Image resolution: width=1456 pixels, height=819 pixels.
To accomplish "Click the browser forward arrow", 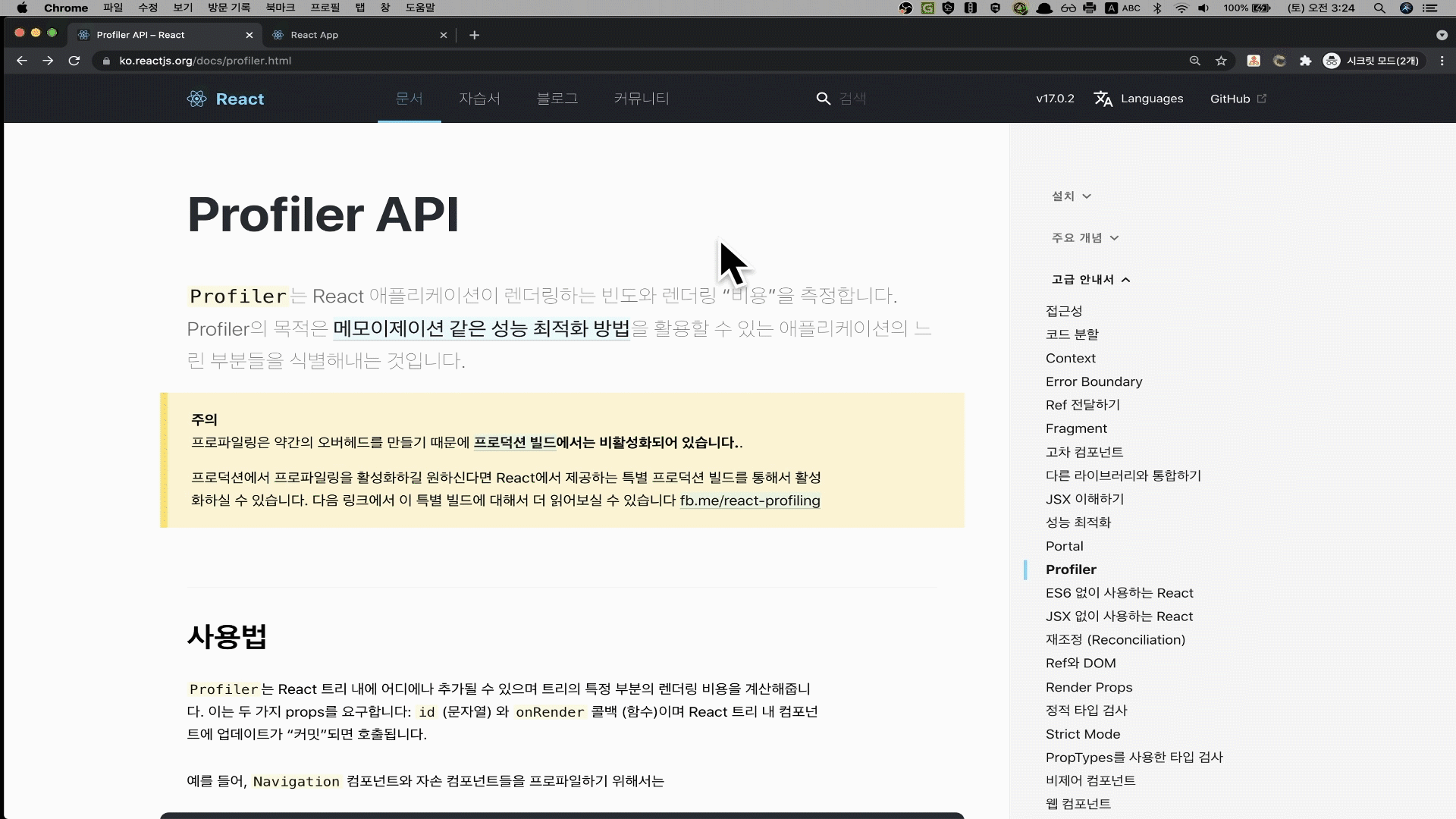I will pos(48,61).
